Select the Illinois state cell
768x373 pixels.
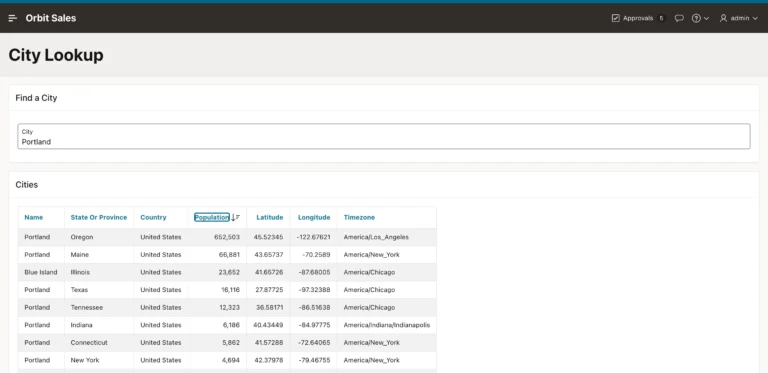coord(80,272)
